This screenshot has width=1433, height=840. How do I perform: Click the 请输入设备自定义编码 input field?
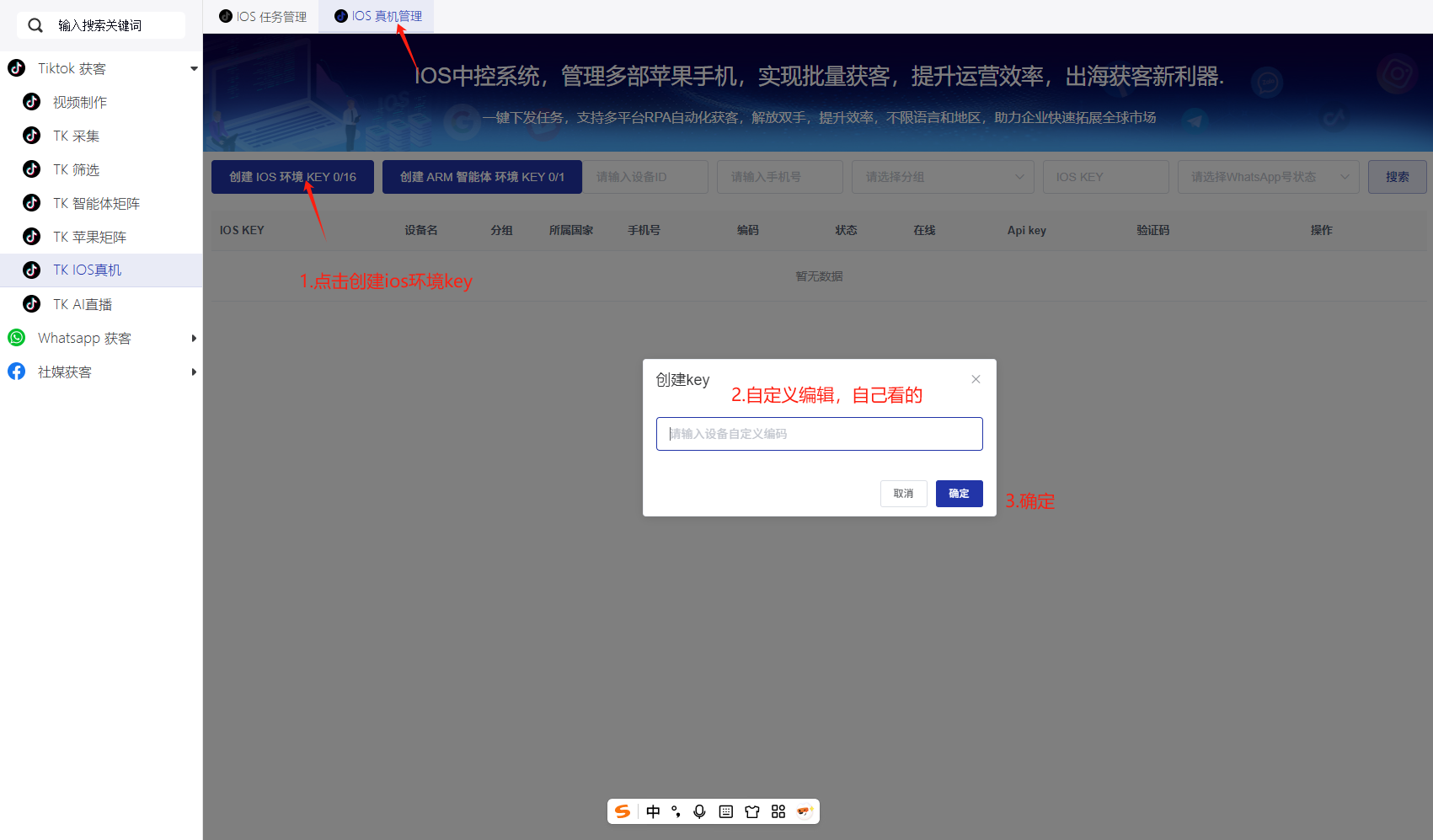tap(818, 433)
